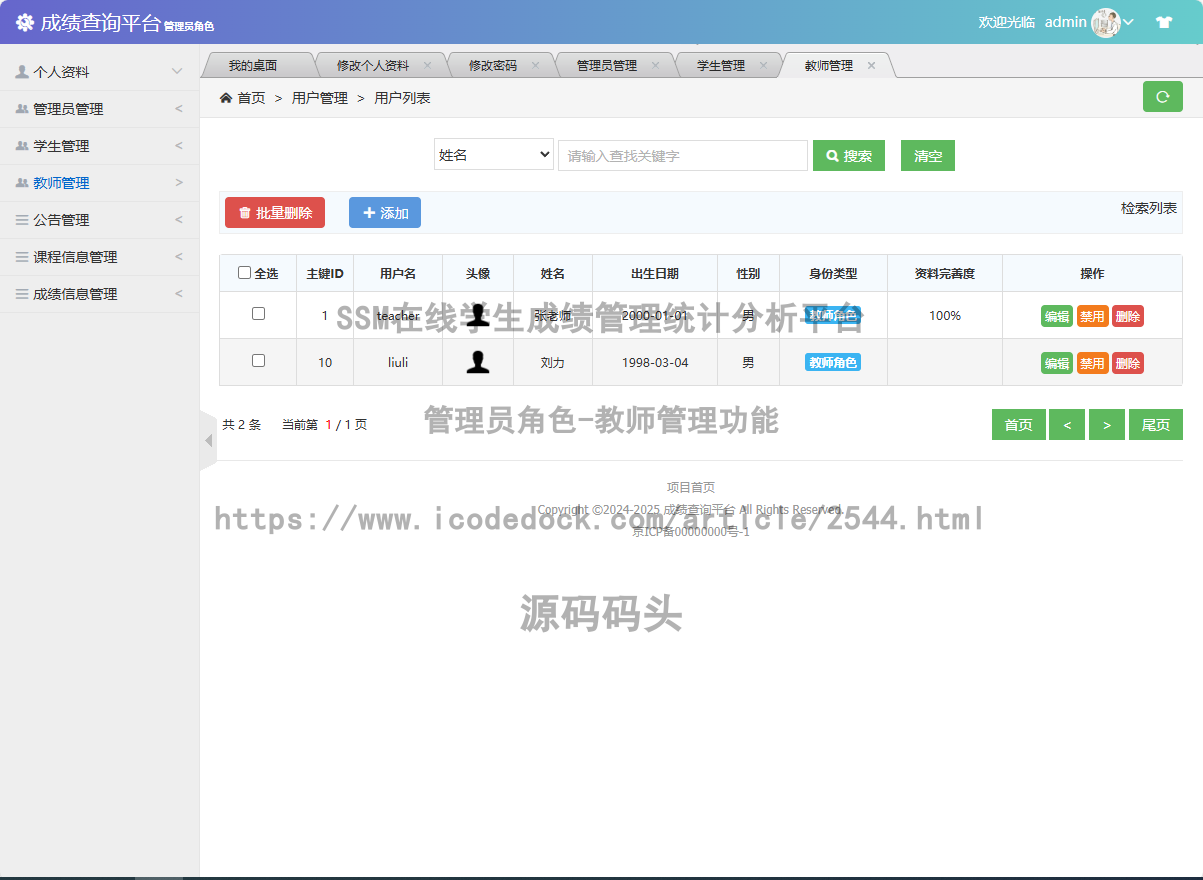Click the avatar of user liuli
Viewport: 1203px width, 880px height.
click(x=478, y=362)
